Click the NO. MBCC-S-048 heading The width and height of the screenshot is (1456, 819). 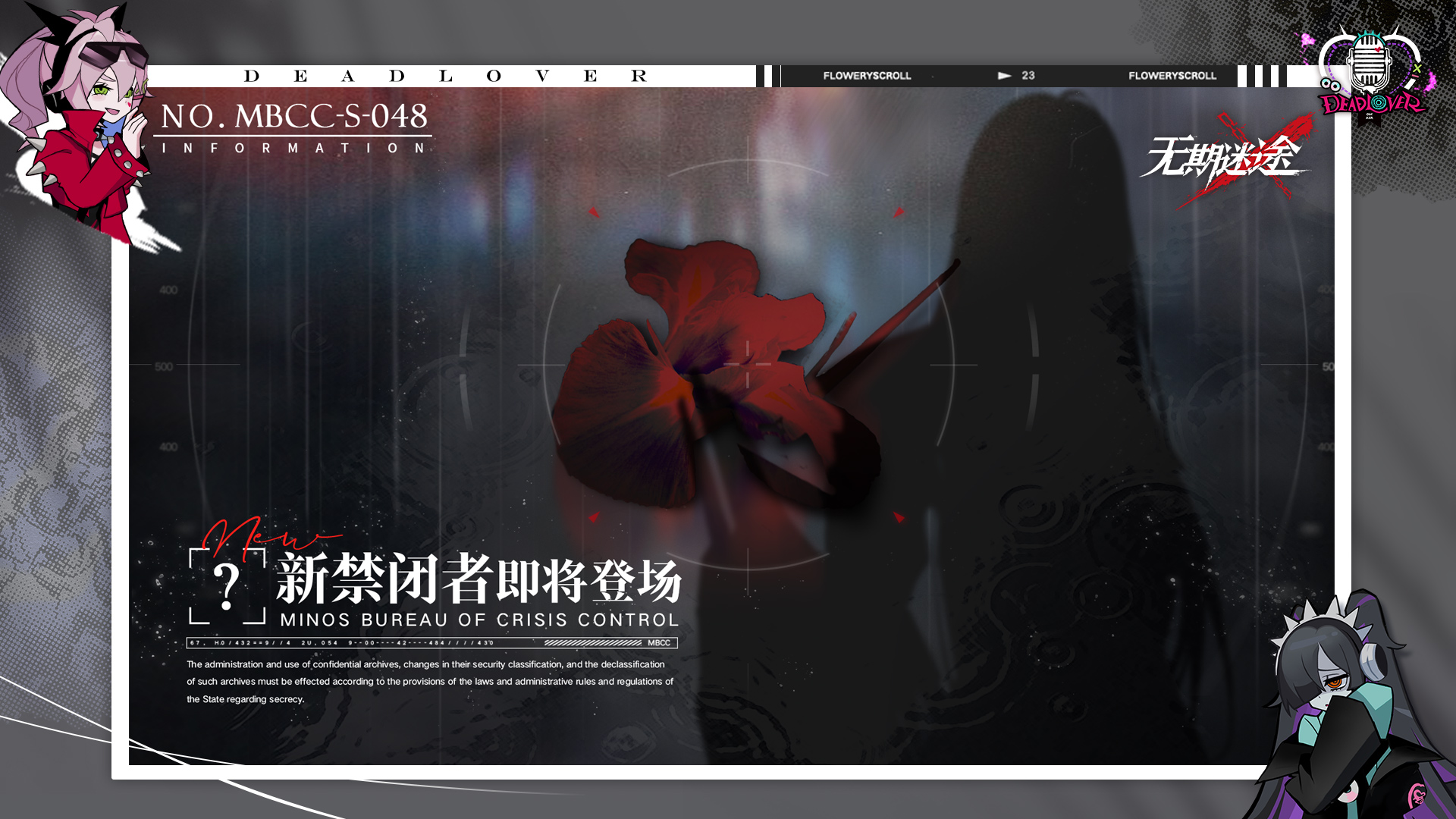(294, 116)
